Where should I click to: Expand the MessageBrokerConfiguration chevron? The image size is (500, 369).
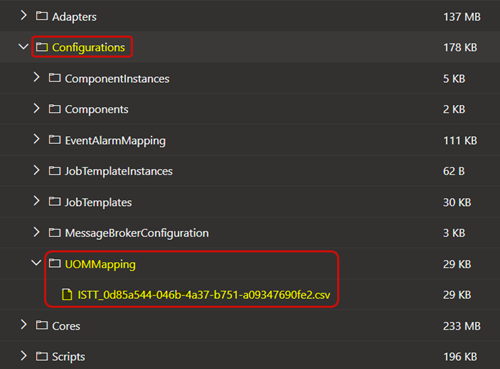tap(36, 232)
